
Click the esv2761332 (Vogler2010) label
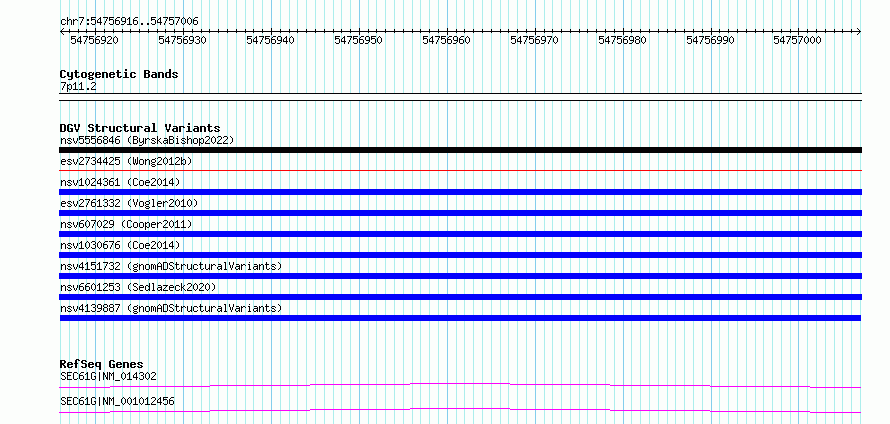pyautogui.click(x=129, y=203)
